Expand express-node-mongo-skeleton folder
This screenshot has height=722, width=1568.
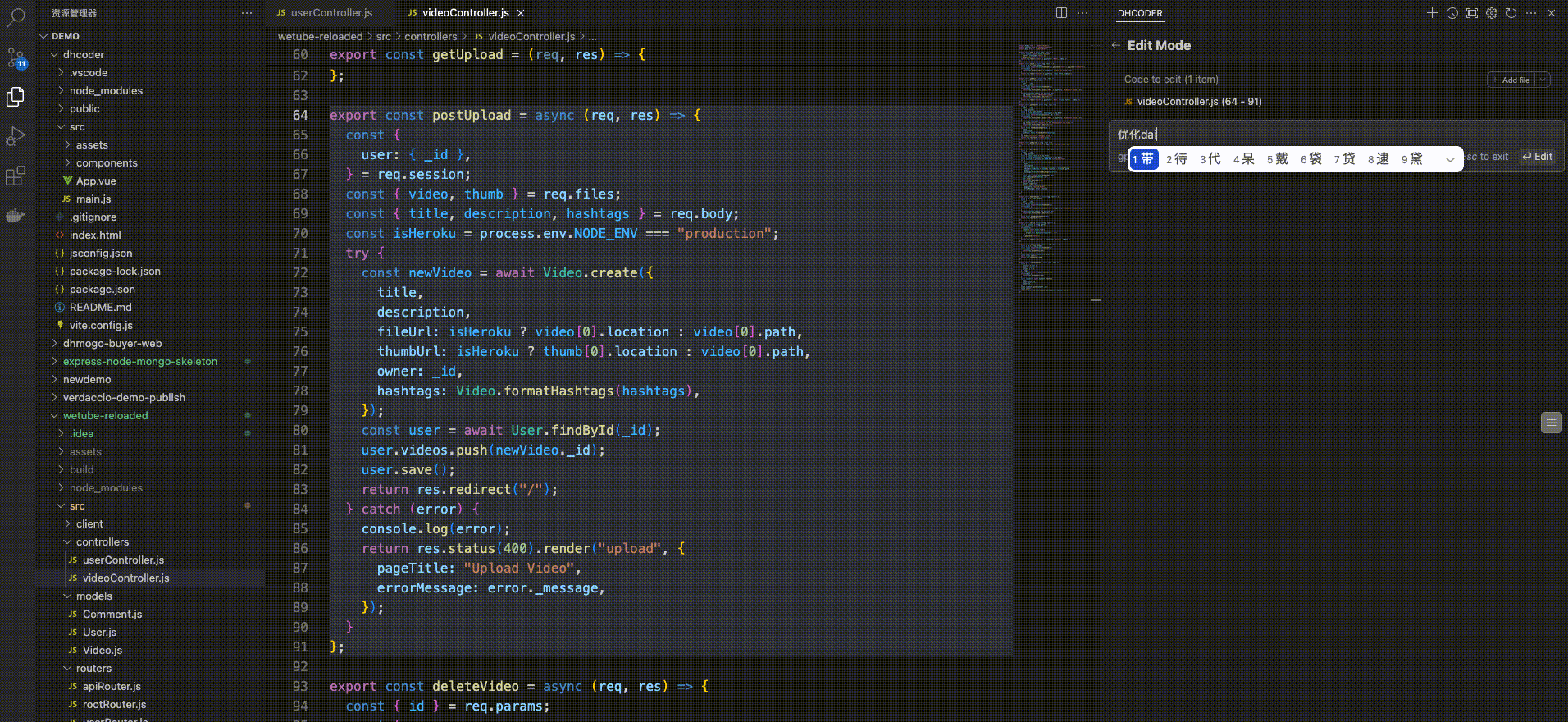point(54,361)
